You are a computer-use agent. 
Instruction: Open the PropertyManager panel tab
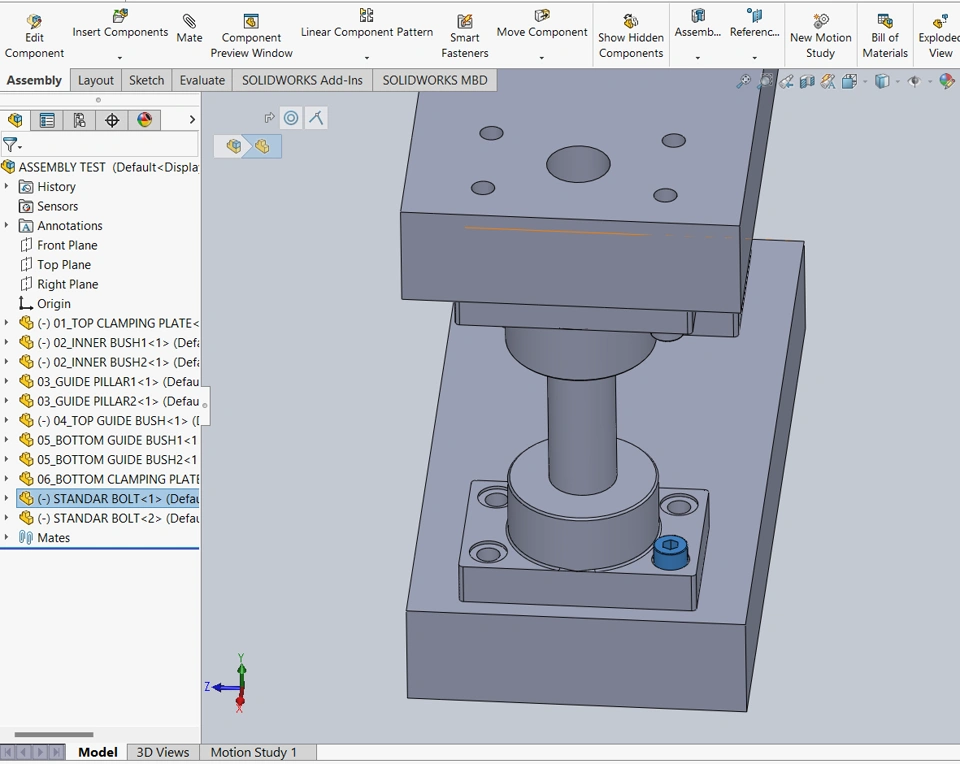pyautogui.click(x=47, y=120)
